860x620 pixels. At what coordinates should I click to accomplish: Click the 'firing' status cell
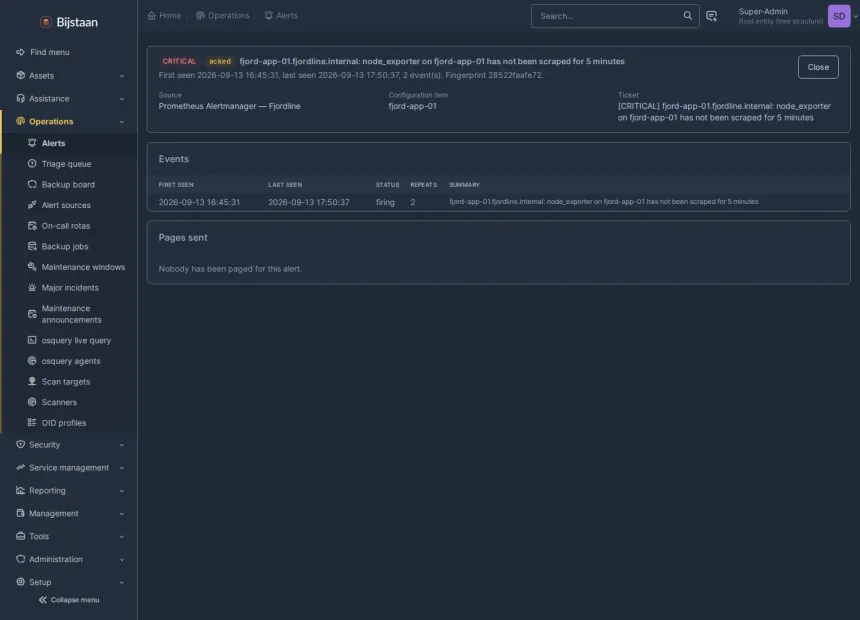pyautogui.click(x=385, y=202)
